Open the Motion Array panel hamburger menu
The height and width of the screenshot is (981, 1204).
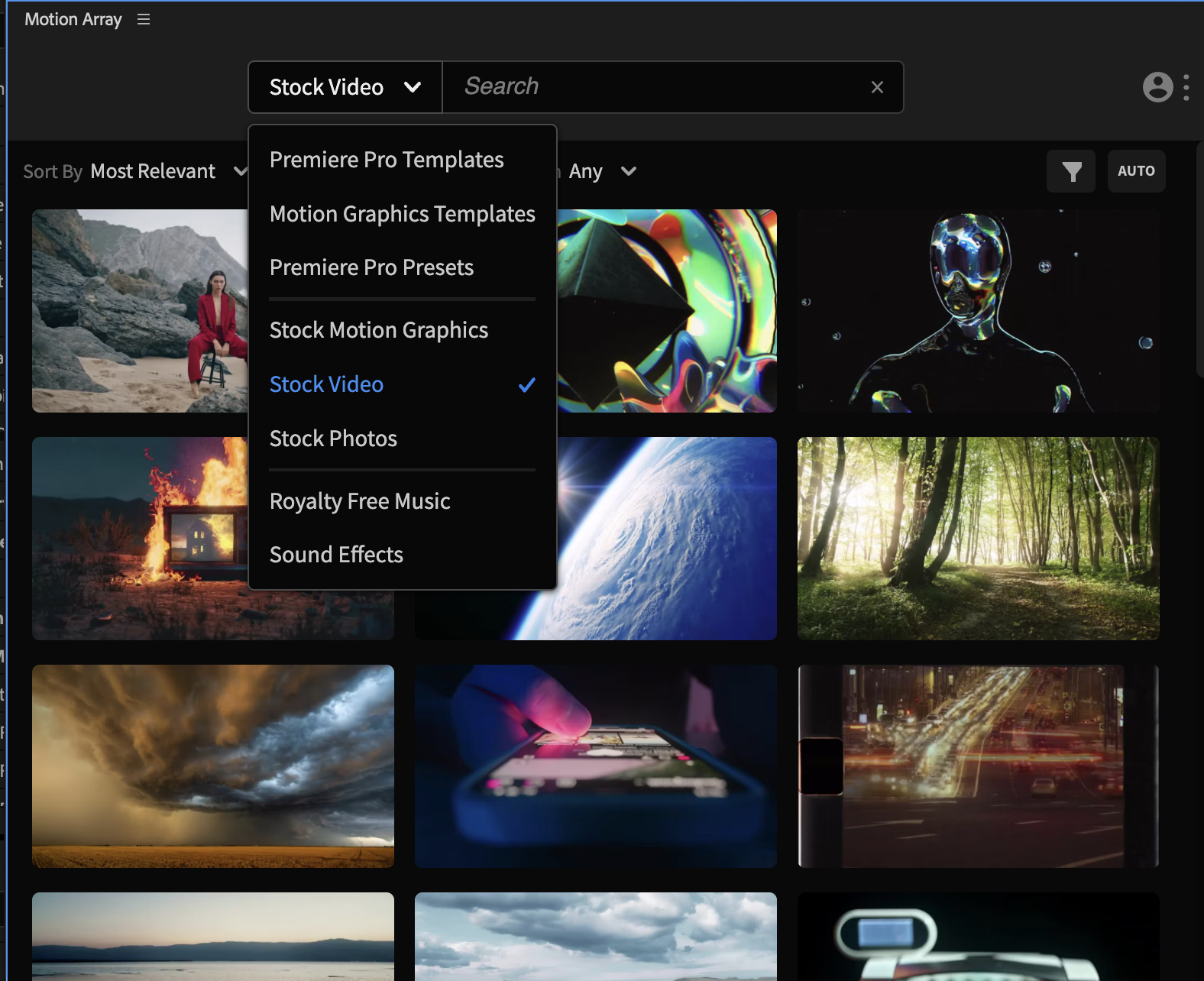(144, 19)
